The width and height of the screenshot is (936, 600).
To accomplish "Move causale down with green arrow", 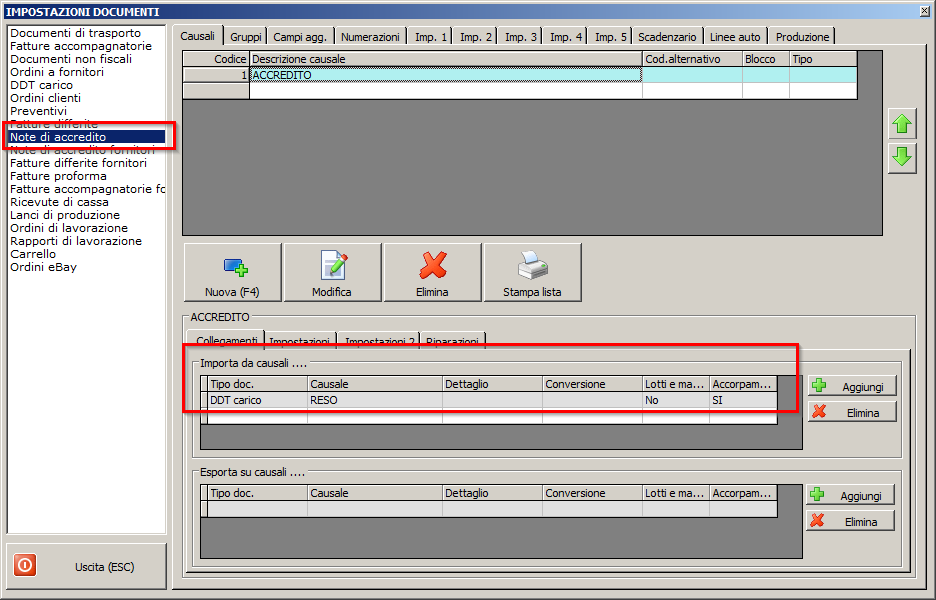I will point(902,158).
